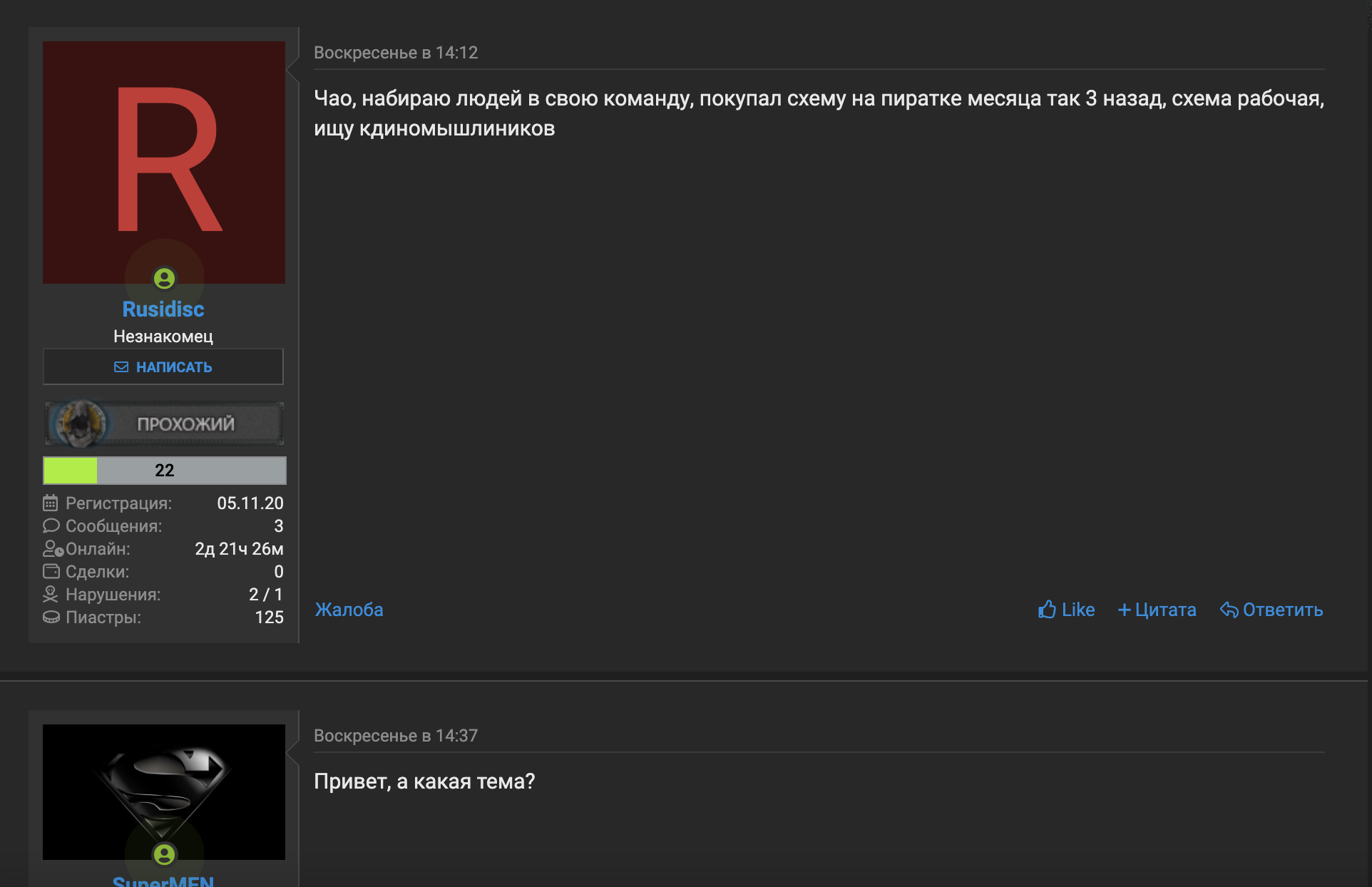This screenshot has height=887, width=1372.
Task: Click the plus icon beside Цитата
Action: pyautogui.click(x=1125, y=610)
